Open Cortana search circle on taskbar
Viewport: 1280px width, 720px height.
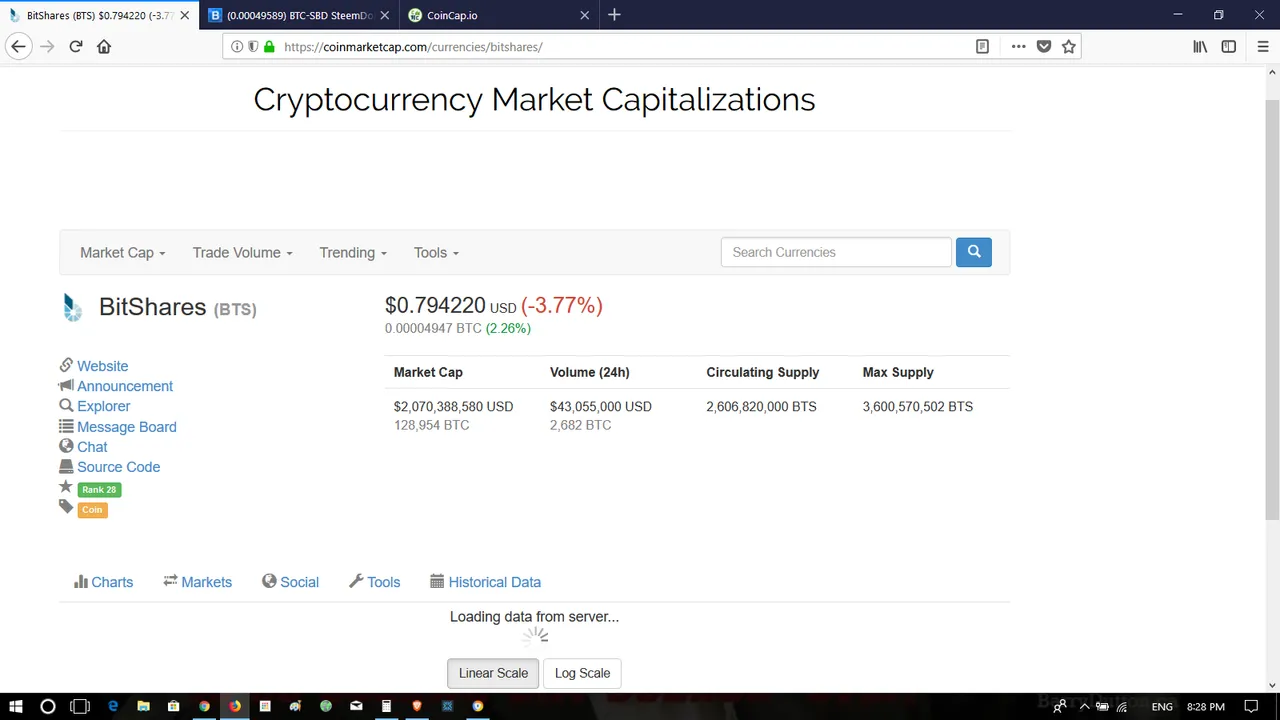coord(47,706)
